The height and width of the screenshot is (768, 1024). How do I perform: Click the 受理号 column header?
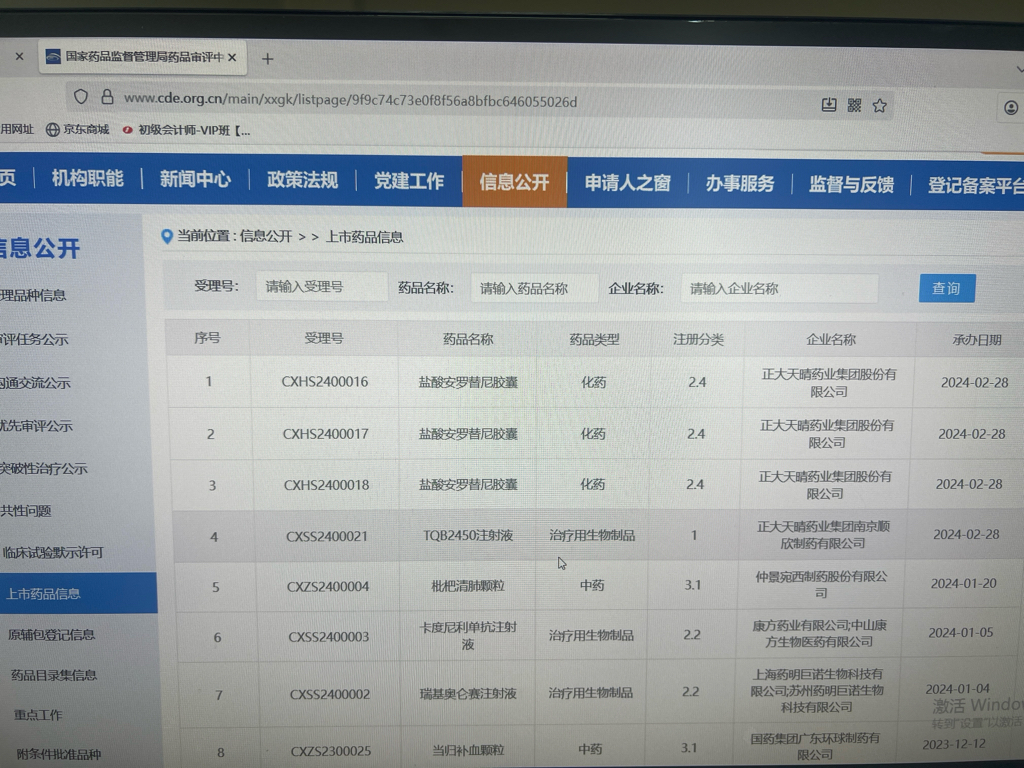(x=324, y=338)
